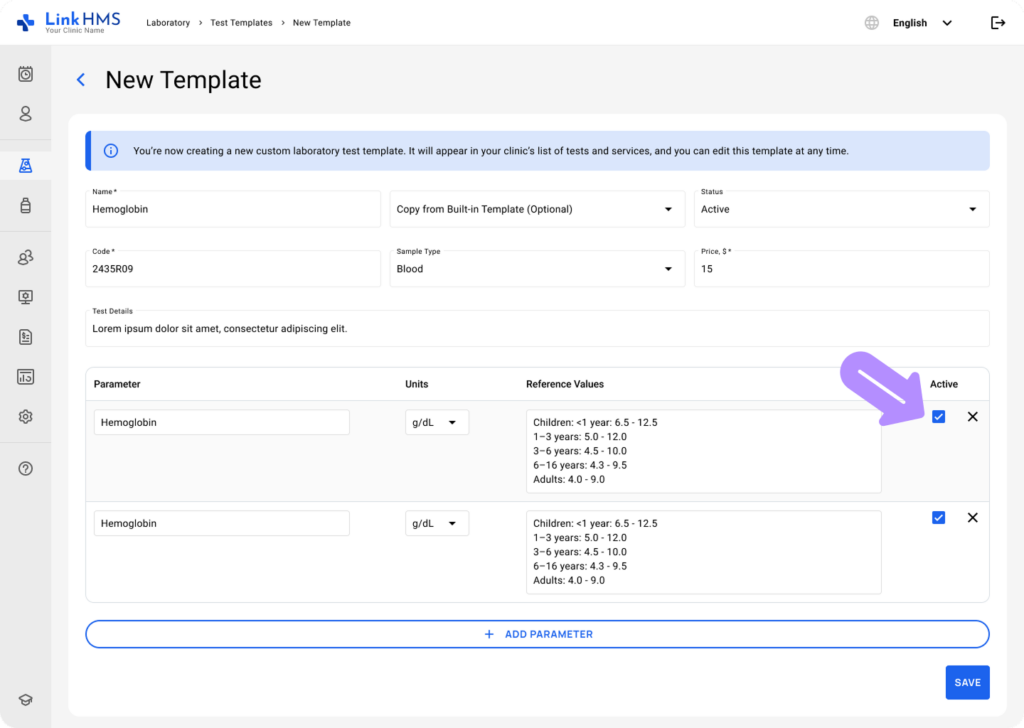Click the Units column header
This screenshot has height=728, width=1024.
coord(417,384)
